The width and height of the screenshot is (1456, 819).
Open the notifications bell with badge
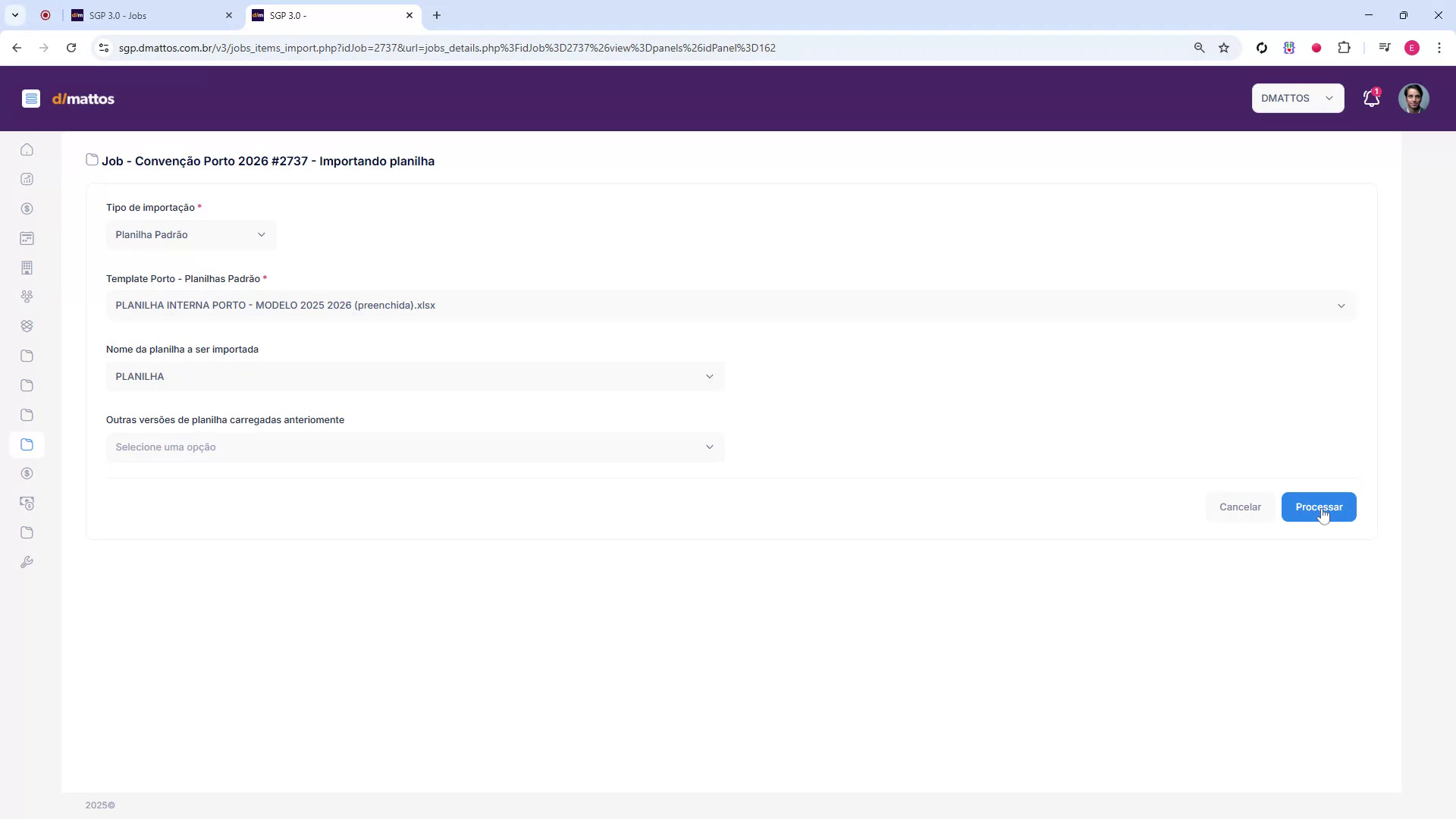(x=1371, y=98)
